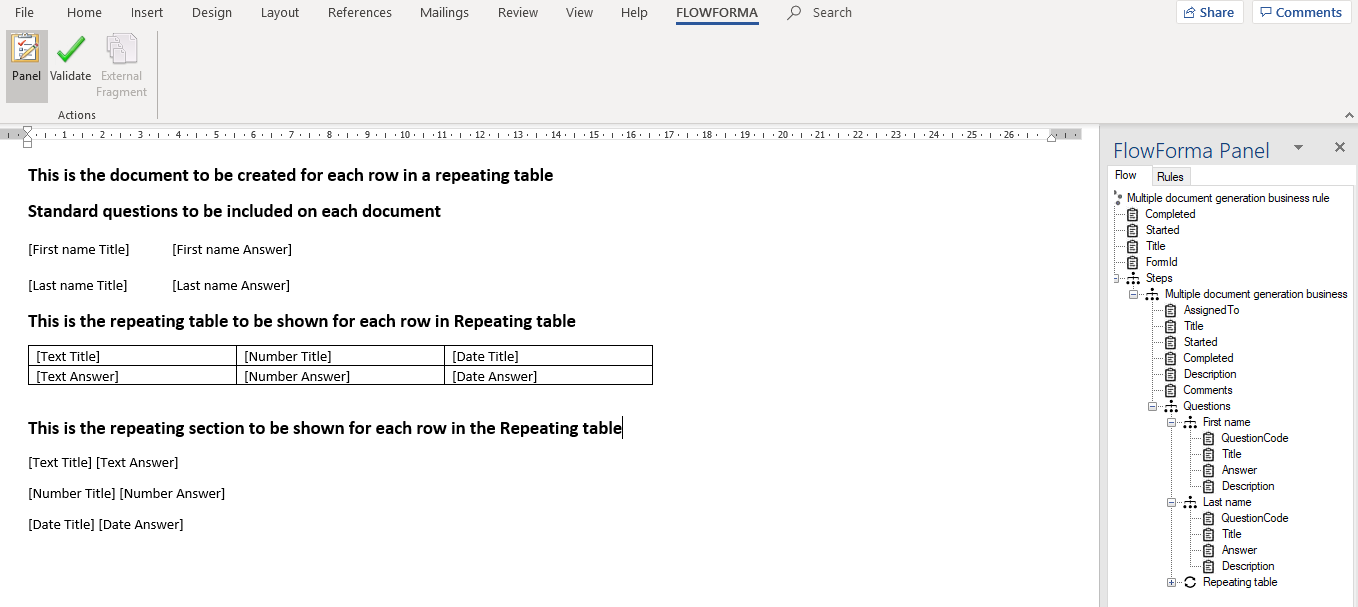Select top-level Completed tree item
The width and height of the screenshot is (1358, 607).
click(x=1170, y=214)
